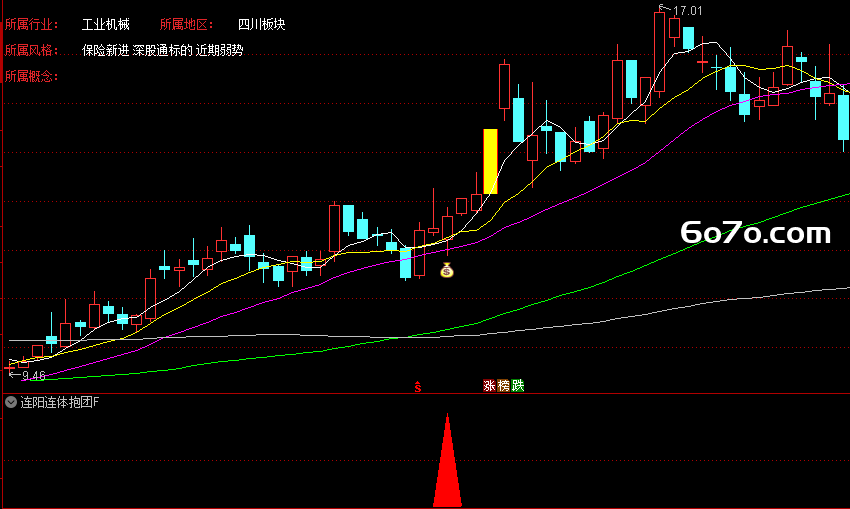The width and height of the screenshot is (850, 509).
Task: Click the 17.01 high price label
Action: (687, 11)
